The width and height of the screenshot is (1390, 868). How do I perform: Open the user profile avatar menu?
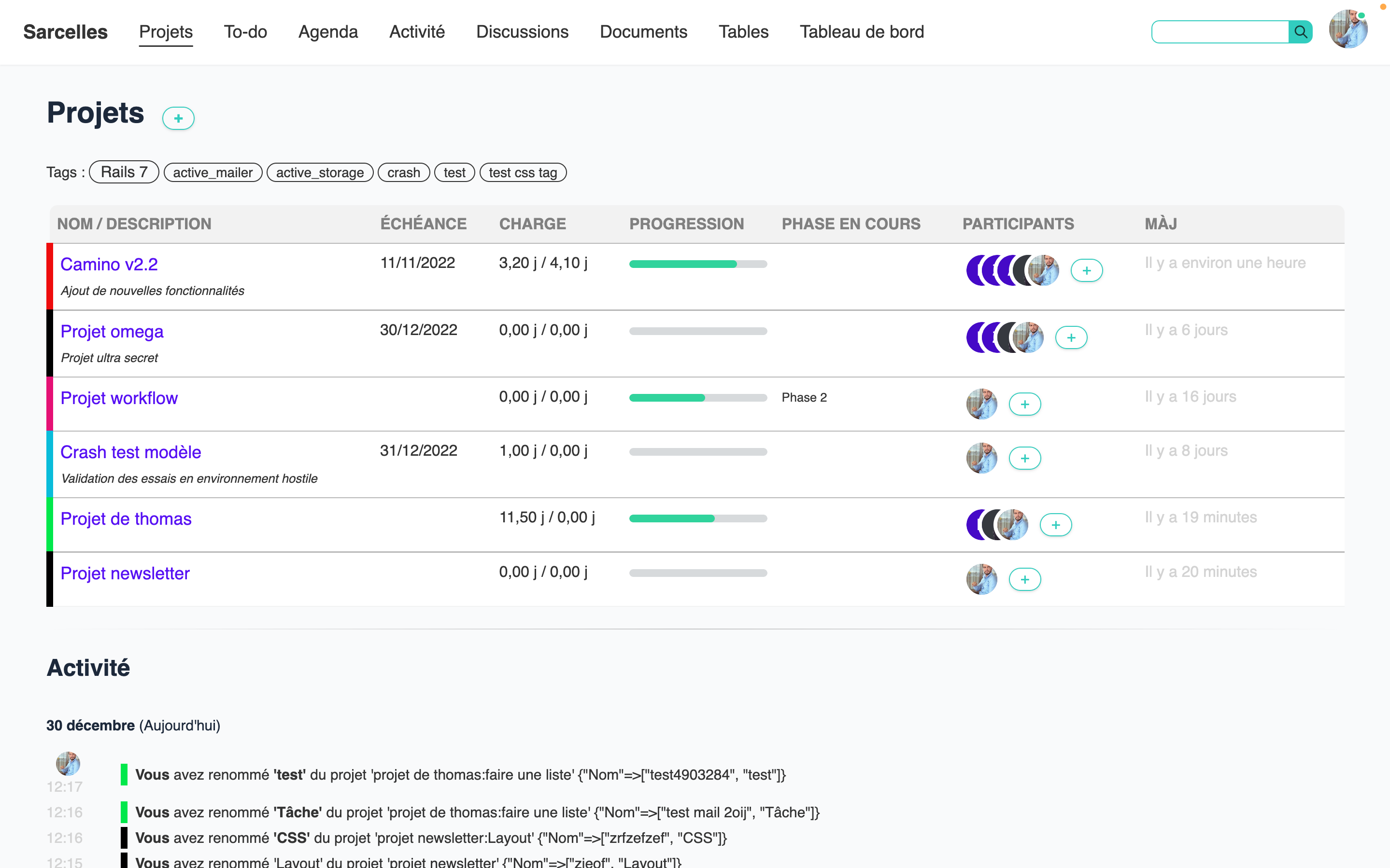pos(1347,30)
